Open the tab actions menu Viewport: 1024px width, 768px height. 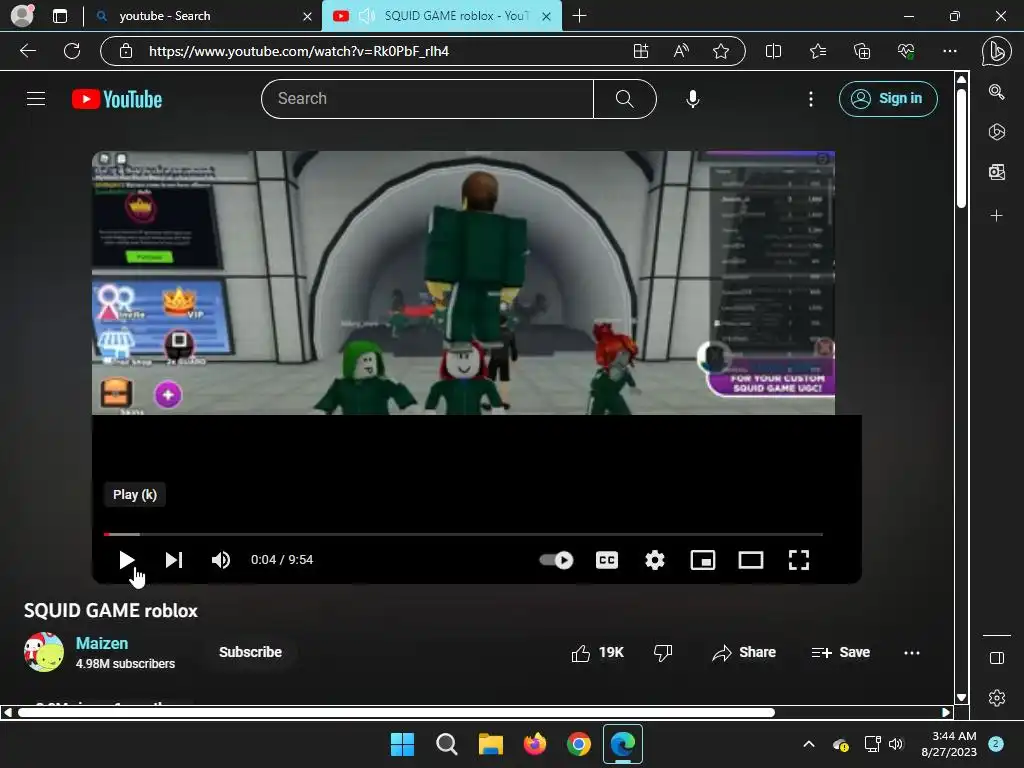coord(60,16)
